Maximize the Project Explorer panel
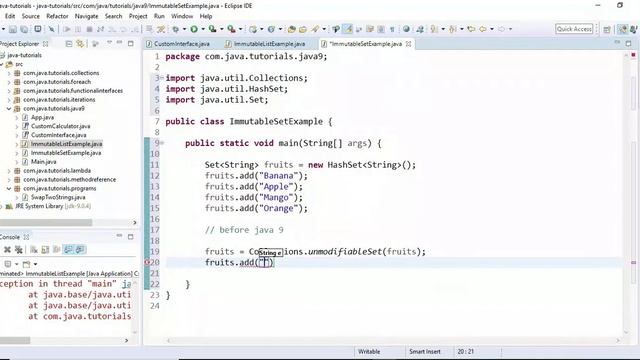This screenshot has width=640, height=360. [x=131, y=43]
